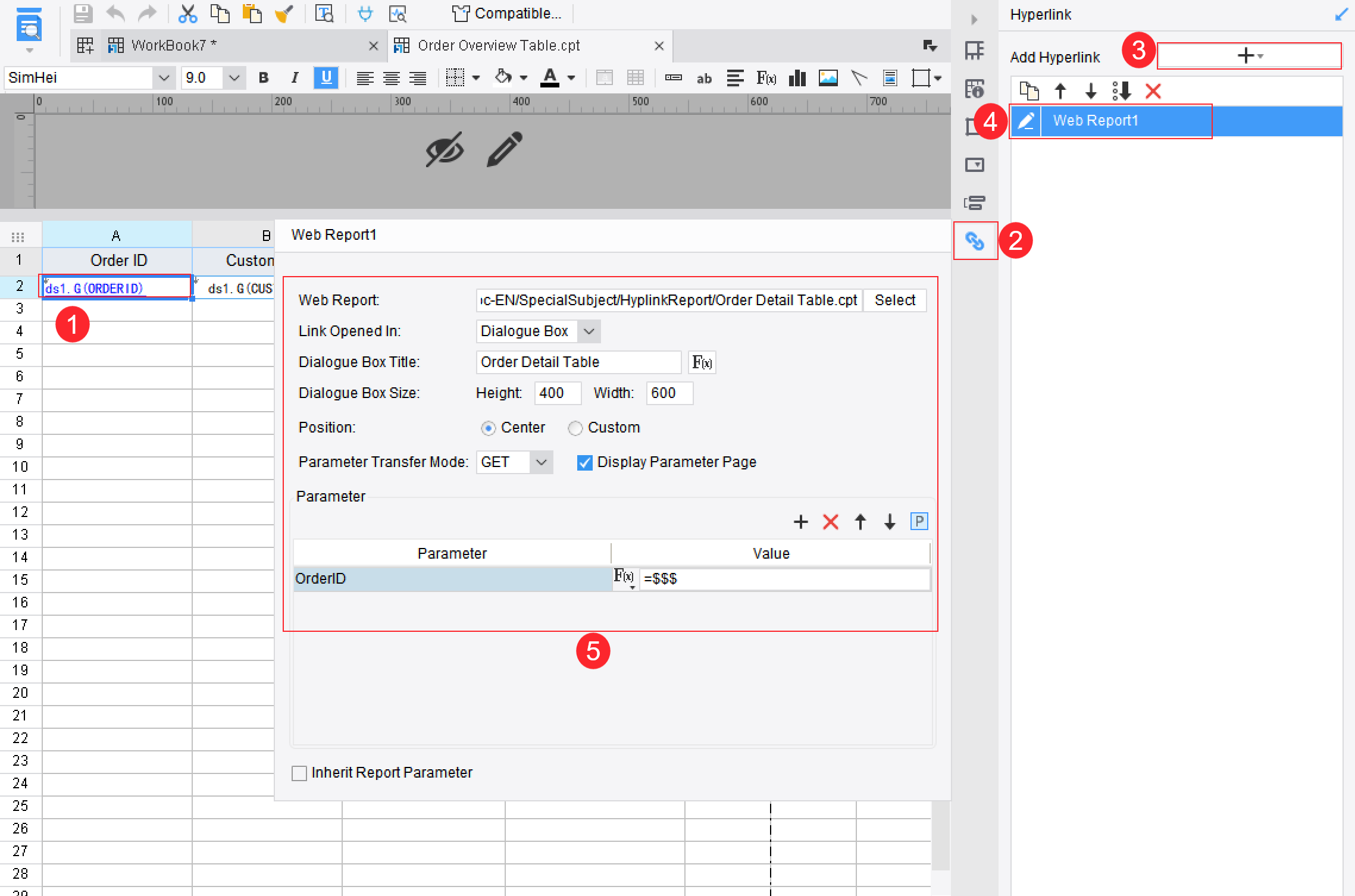Close the Order Overview Table.cpt tab
The width and height of the screenshot is (1355, 896).
click(659, 46)
